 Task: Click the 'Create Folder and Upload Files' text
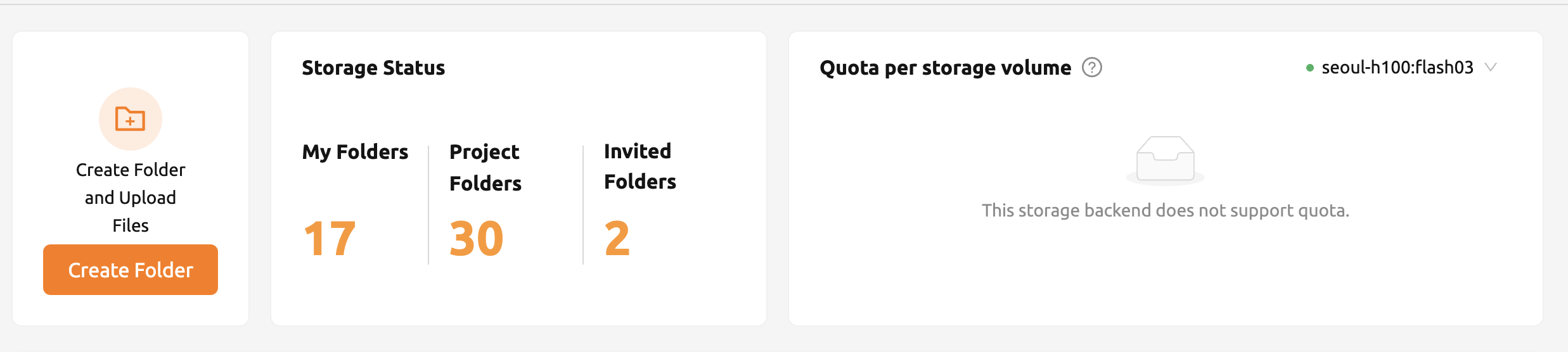pos(131,198)
